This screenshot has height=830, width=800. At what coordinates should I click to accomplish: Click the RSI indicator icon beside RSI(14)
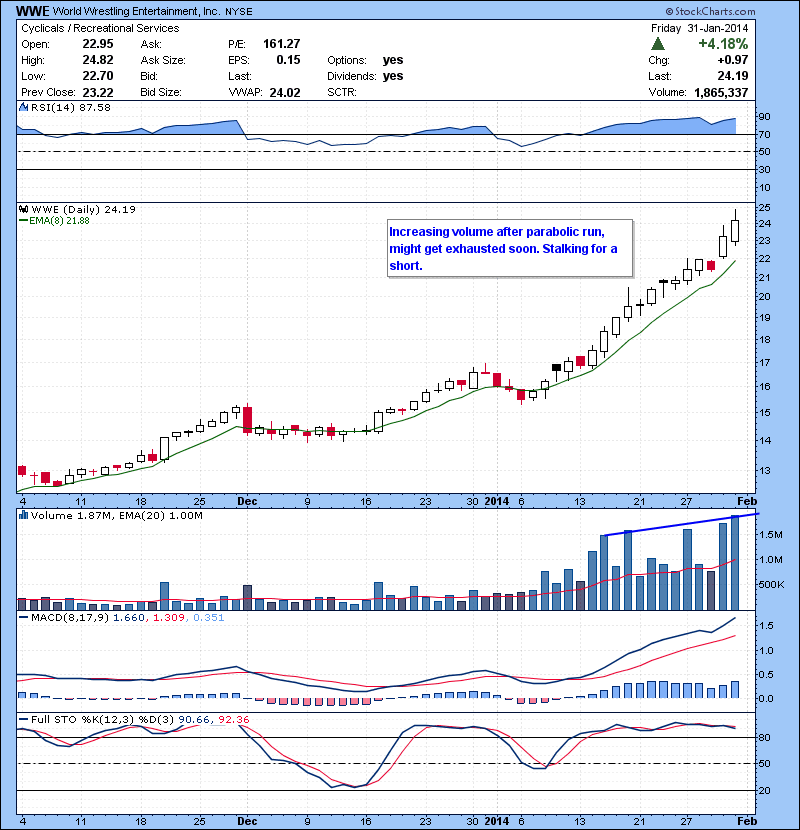[x=23, y=107]
